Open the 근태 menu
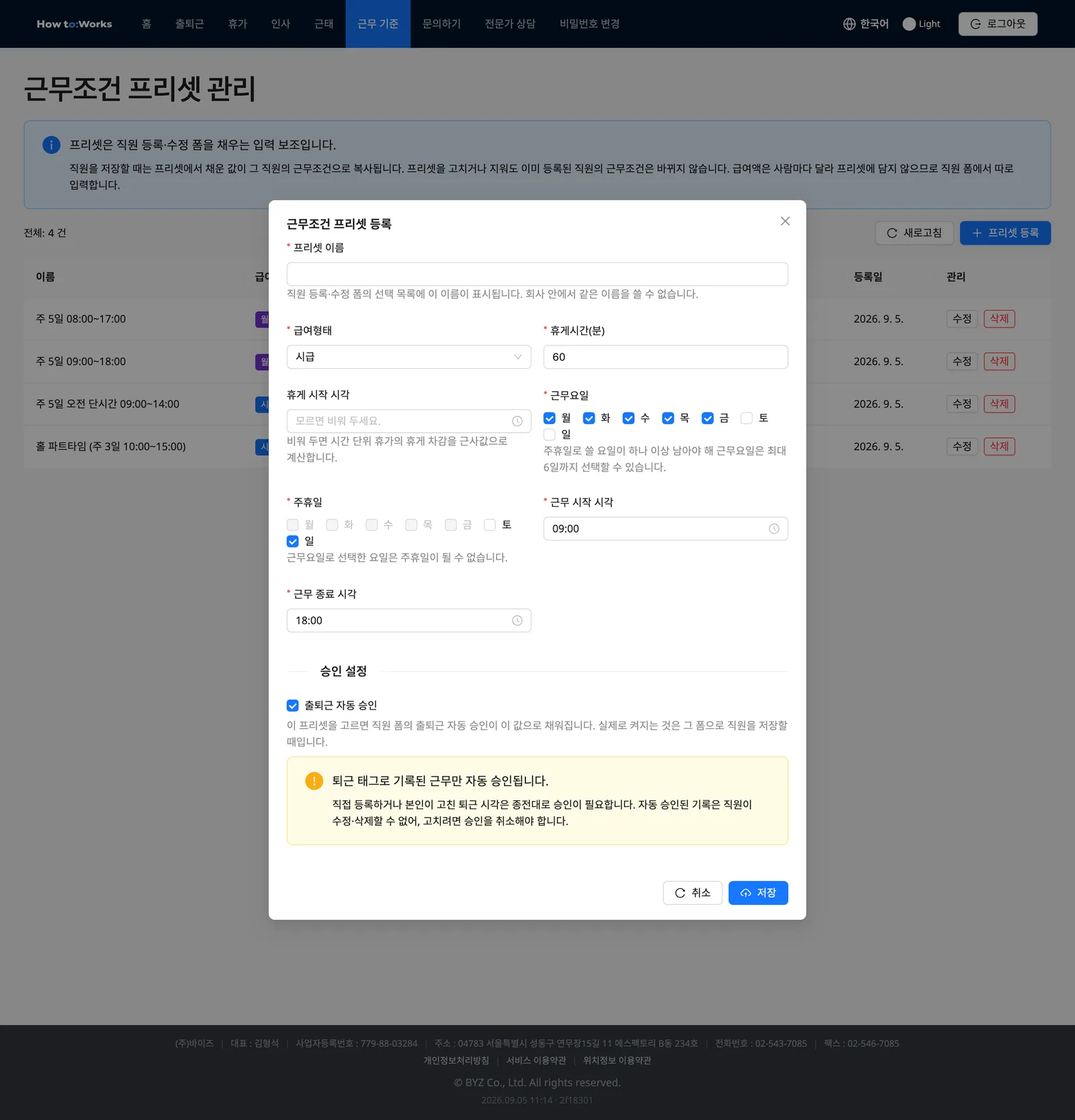 tap(324, 24)
